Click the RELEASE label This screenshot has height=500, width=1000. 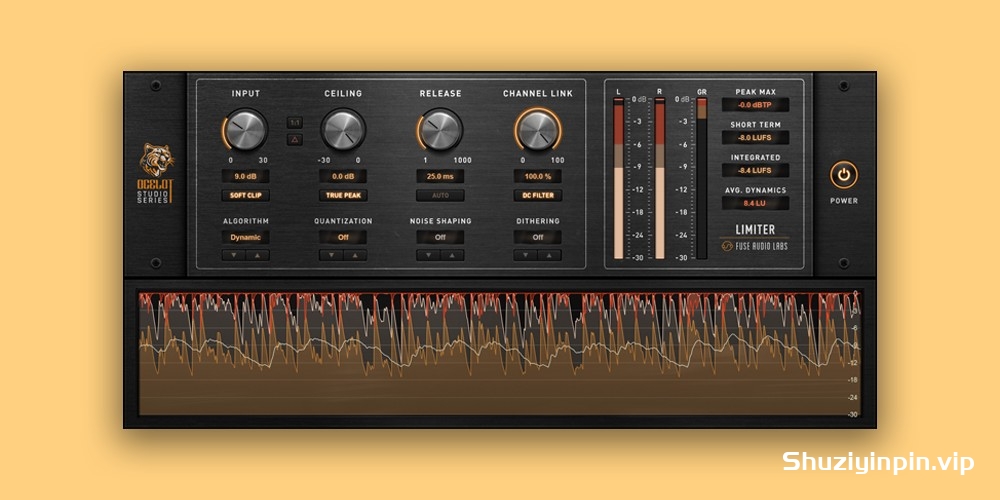pos(440,94)
